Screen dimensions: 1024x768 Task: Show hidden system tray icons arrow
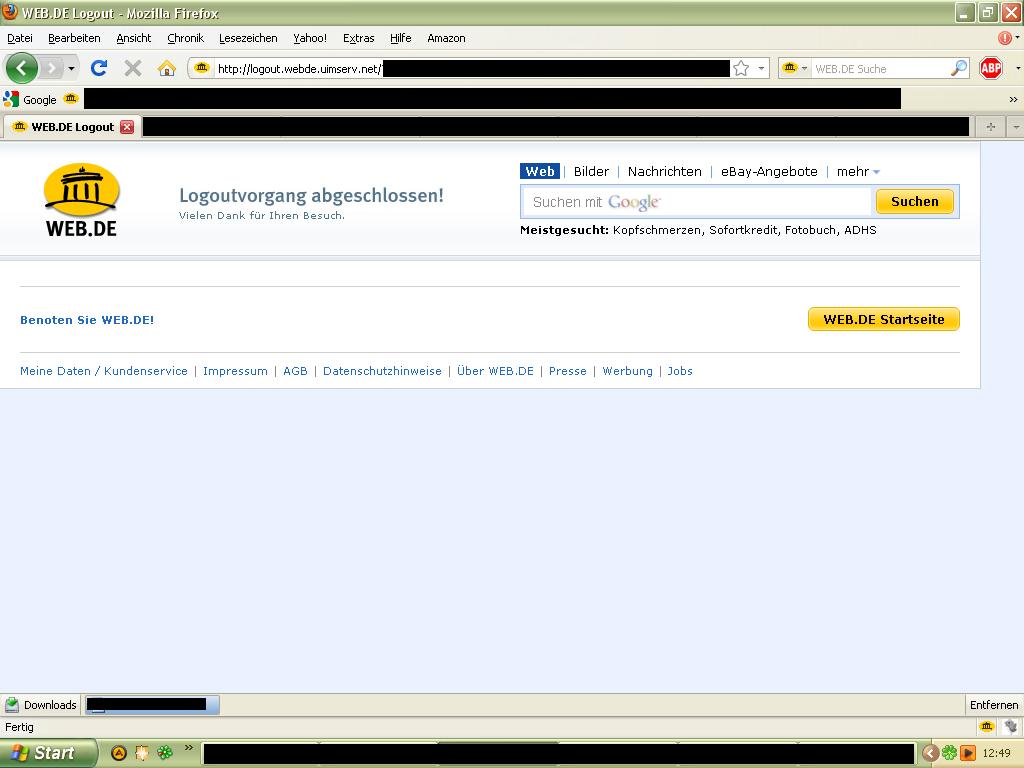coord(930,754)
